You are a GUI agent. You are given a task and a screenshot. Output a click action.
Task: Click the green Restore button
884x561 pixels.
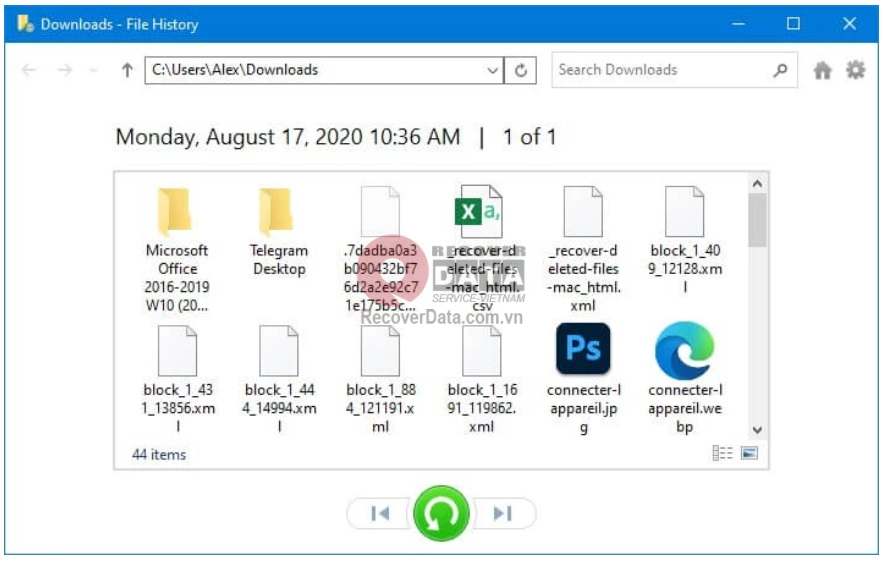click(441, 514)
